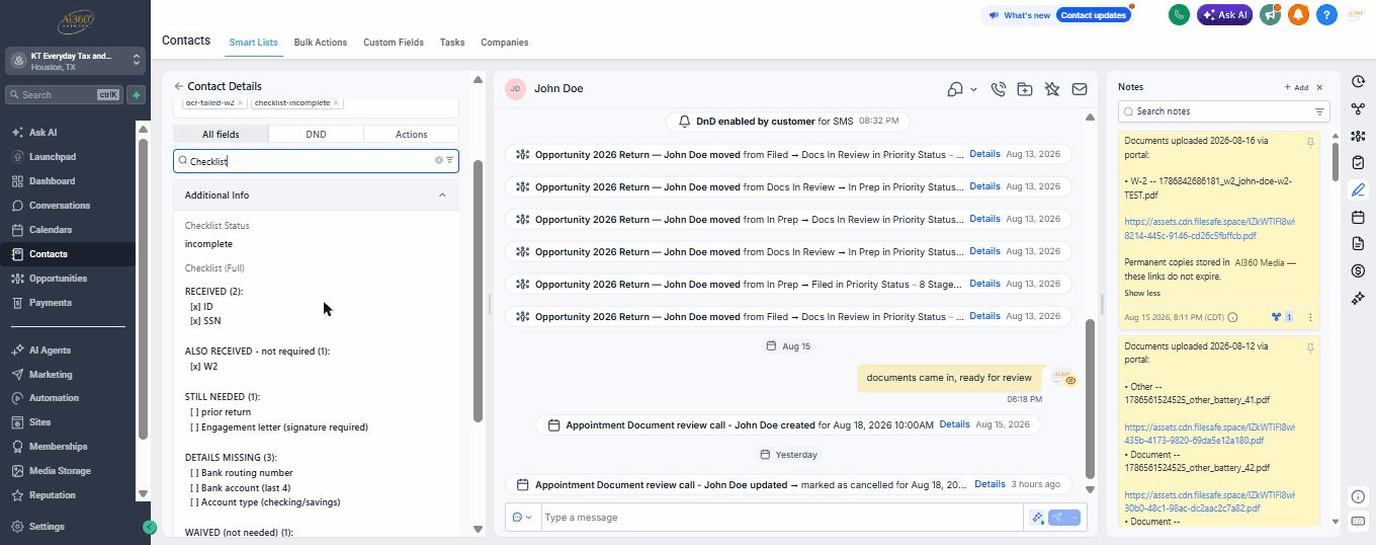Pin the note dated 2026-08-12
This screenshot has width=1376, height=545.
point(1310,349)
